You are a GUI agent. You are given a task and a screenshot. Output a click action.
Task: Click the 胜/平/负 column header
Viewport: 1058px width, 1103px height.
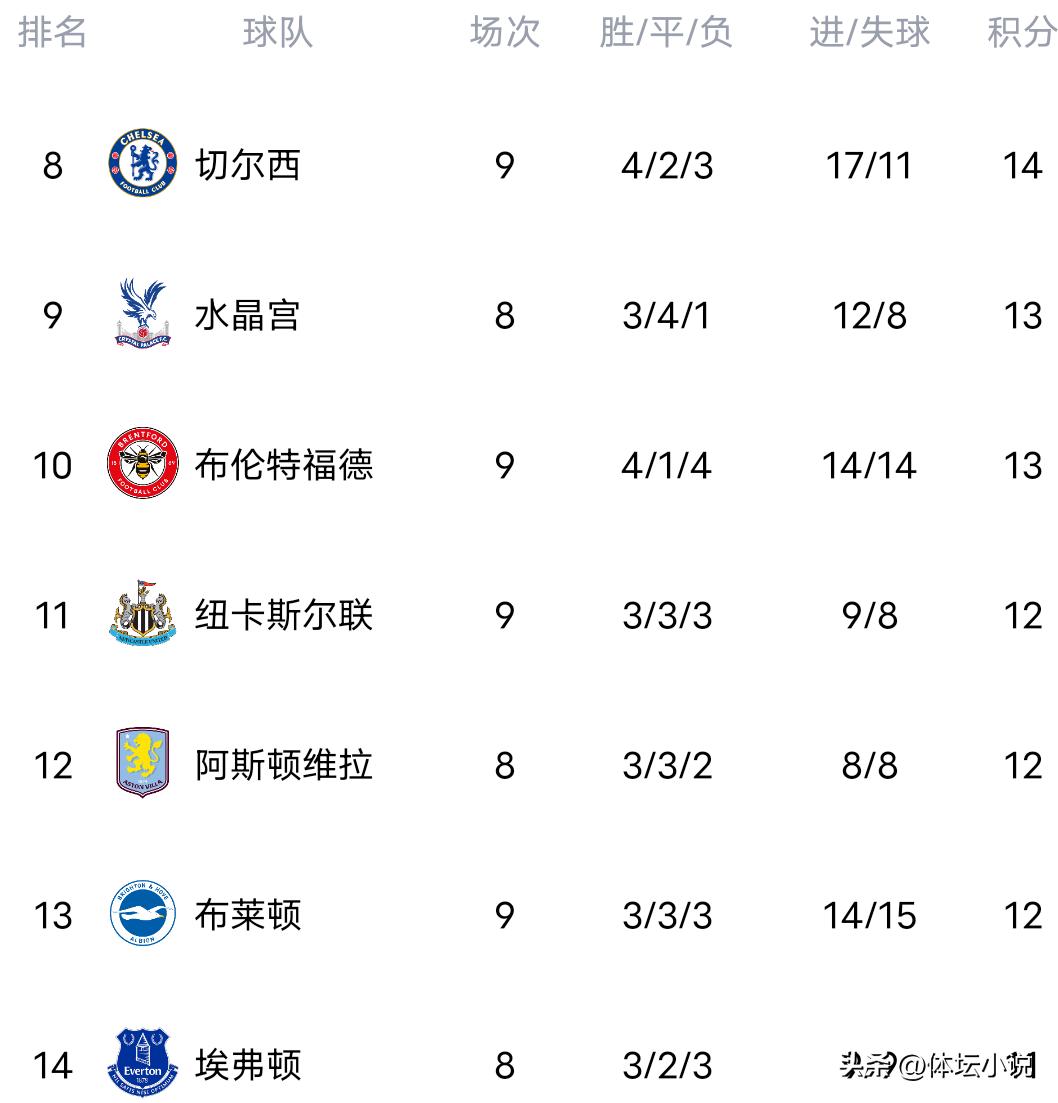click(x=666, y=32)
